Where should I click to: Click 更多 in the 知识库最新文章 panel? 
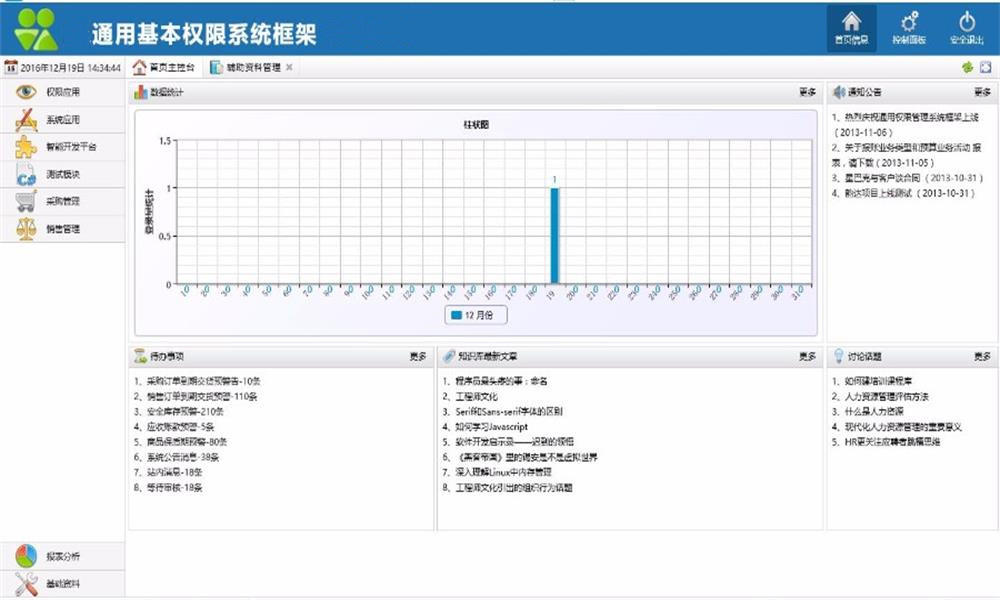click(x=807, y=356)
